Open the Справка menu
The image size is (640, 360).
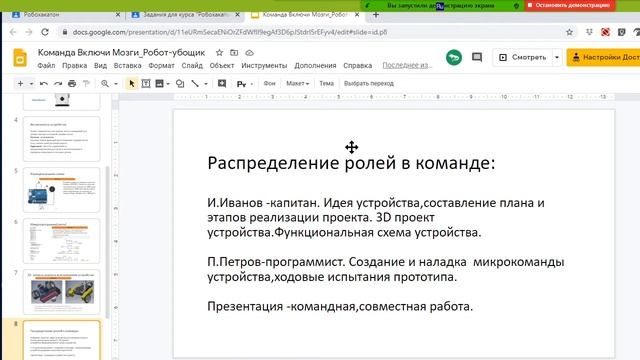click(x=358, y=65)
